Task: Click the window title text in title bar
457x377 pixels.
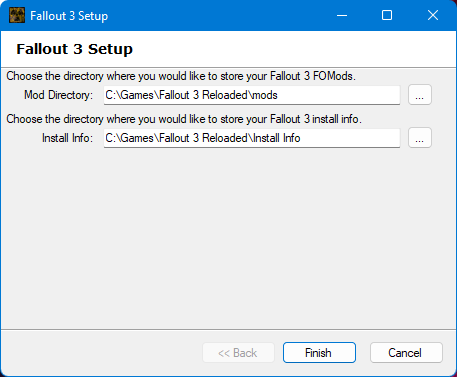Action: click(69, 16)
